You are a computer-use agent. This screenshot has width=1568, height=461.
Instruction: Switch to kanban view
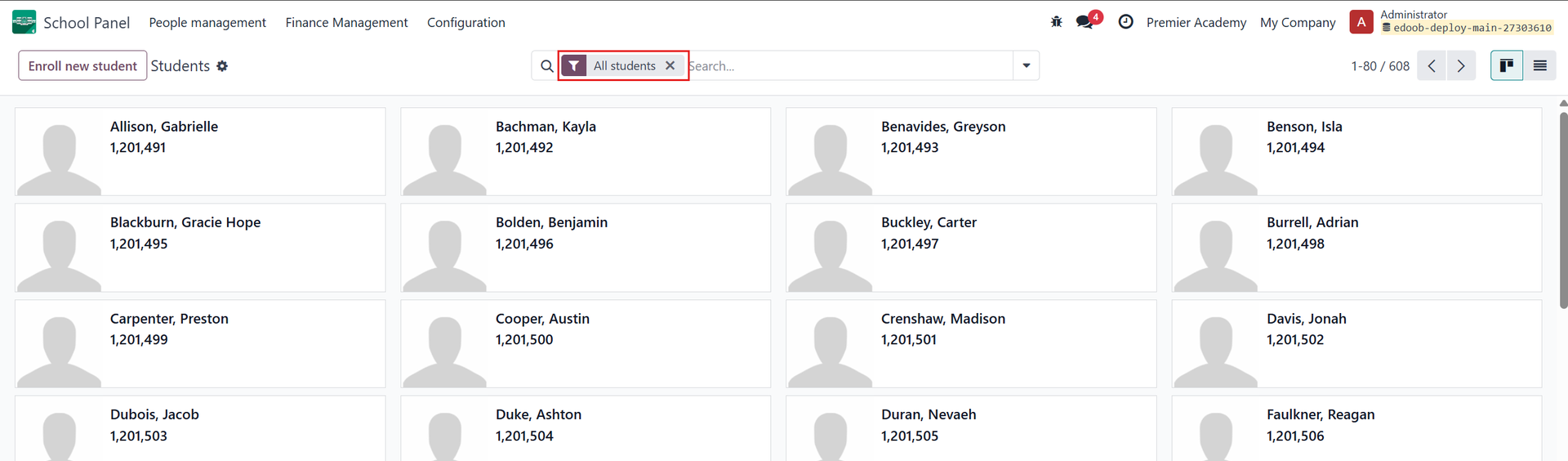tap(1506, 65)
